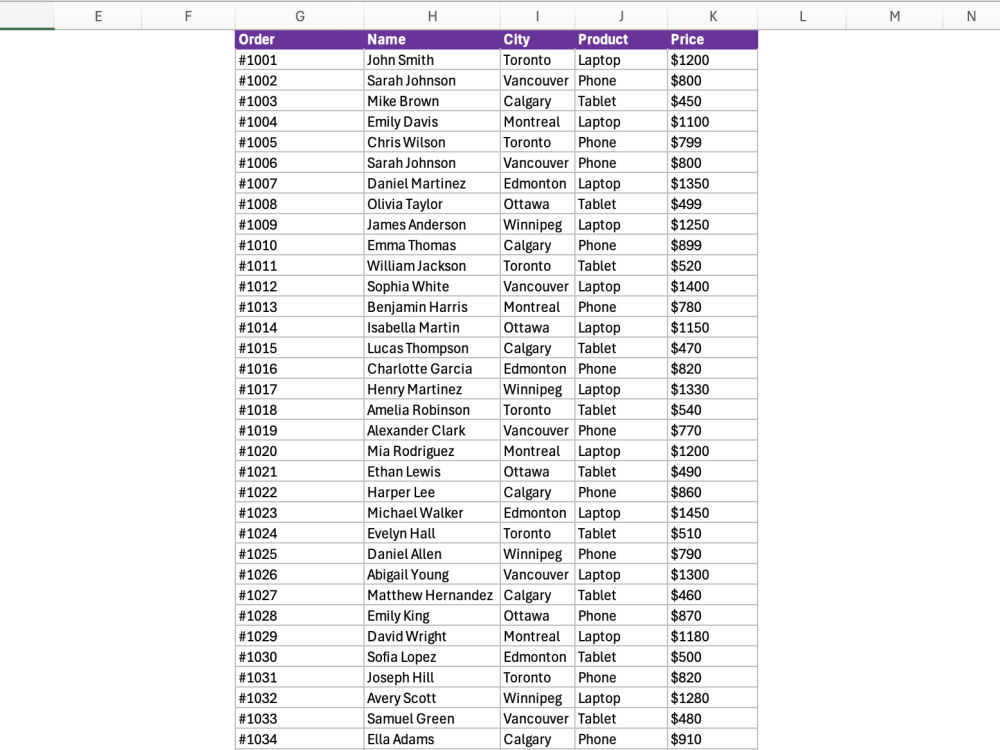Screen dimensions: 1000x750
Task: Select the $910 price cell
Action: (713, 739)
